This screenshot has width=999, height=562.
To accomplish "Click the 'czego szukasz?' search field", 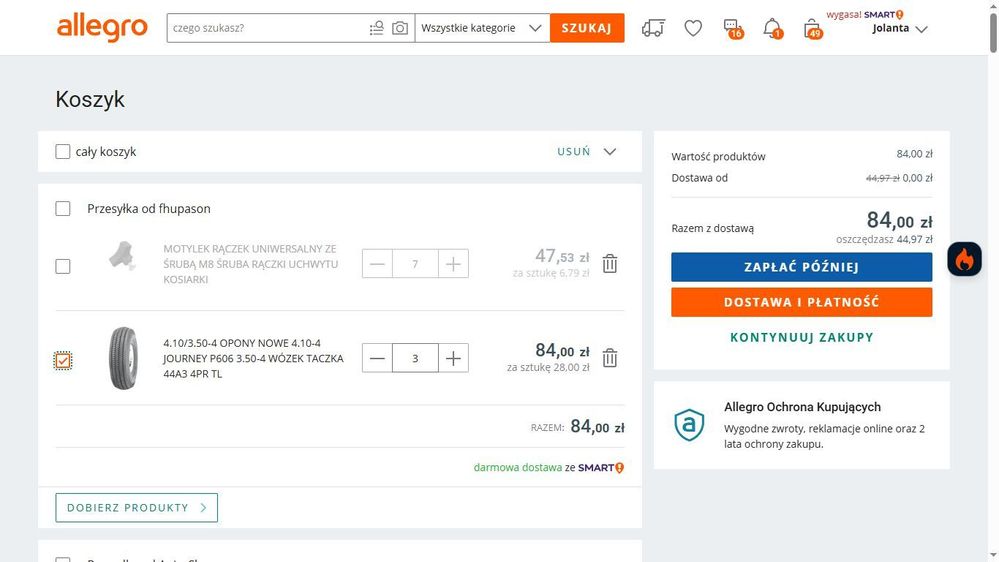I will 265,28.
